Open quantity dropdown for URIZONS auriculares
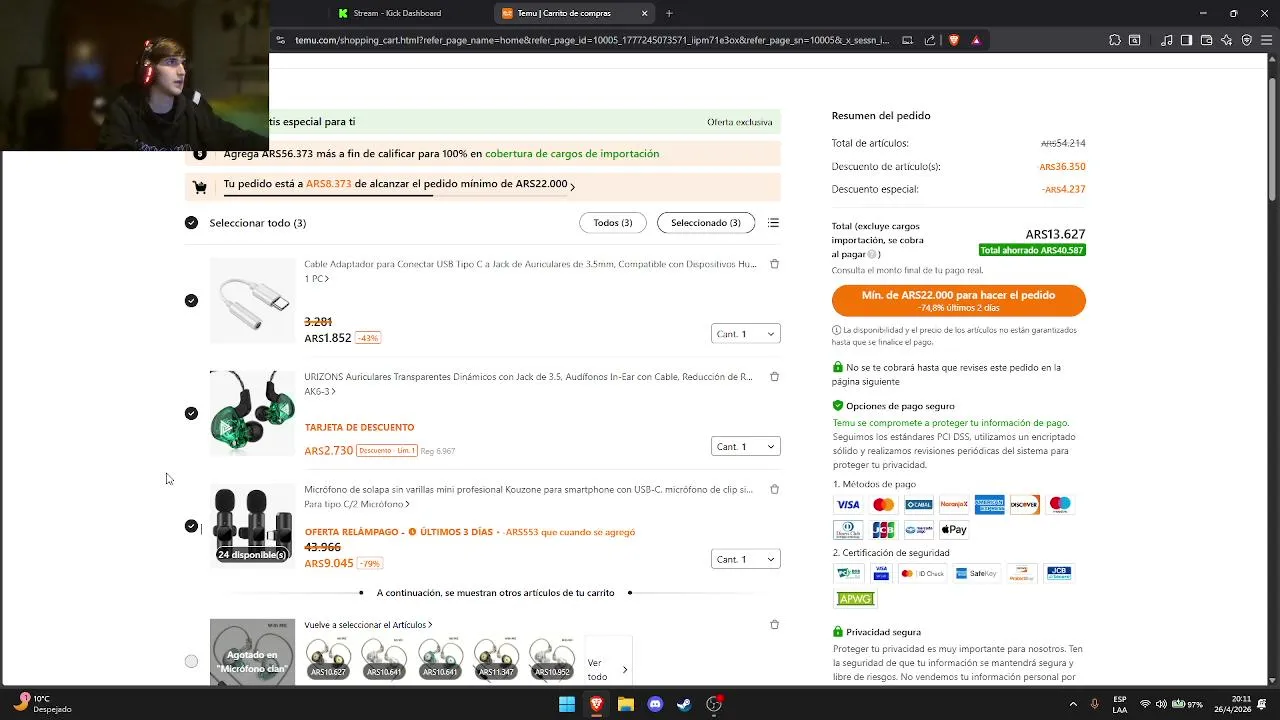 coord(746,447)
